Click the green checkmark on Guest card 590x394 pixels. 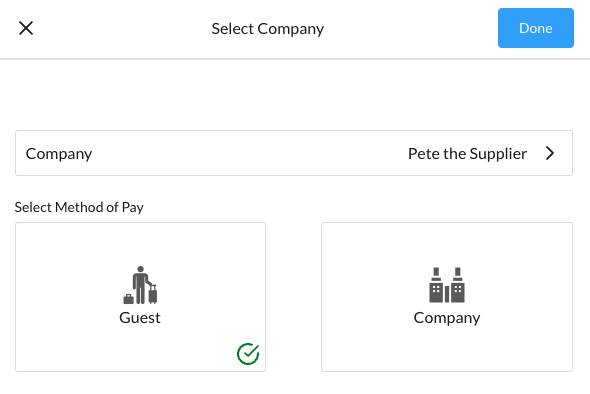tap(248, 354)
